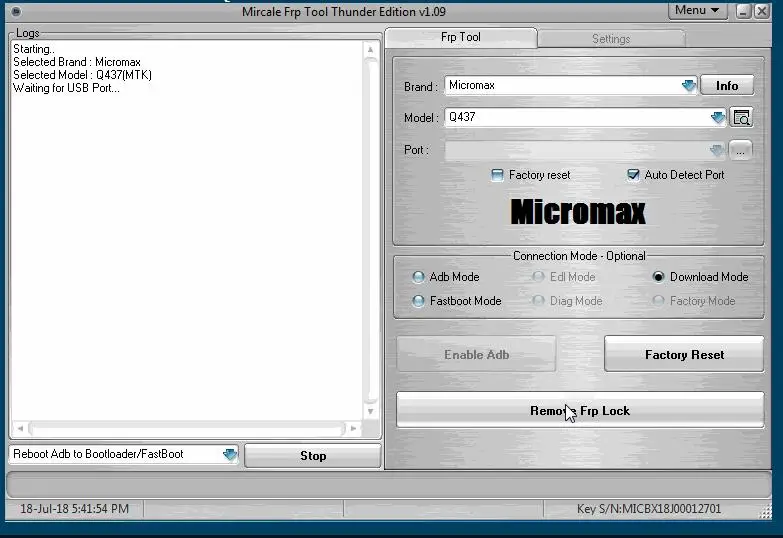Expand the Port dropdown arrow
Screen dimensions: 783x538
coord(718,150)
